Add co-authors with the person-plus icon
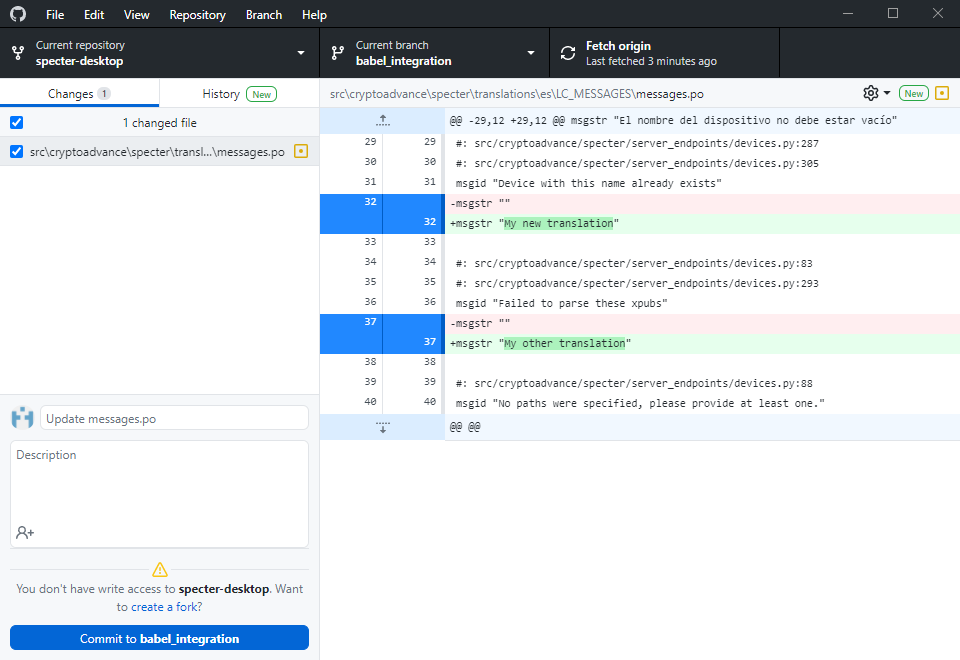This screenshot has width=960, height=660. pos(25,533)
